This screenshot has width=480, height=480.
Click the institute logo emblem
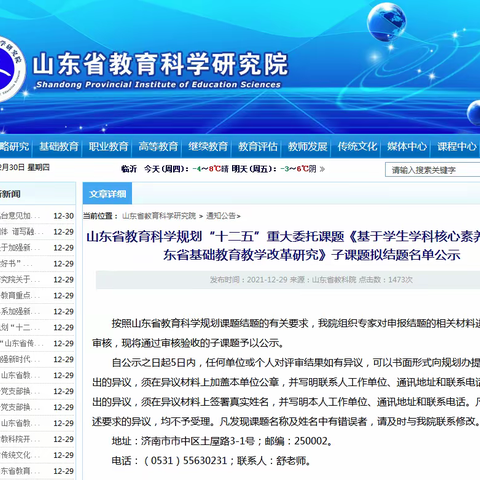tap(12, 68)
